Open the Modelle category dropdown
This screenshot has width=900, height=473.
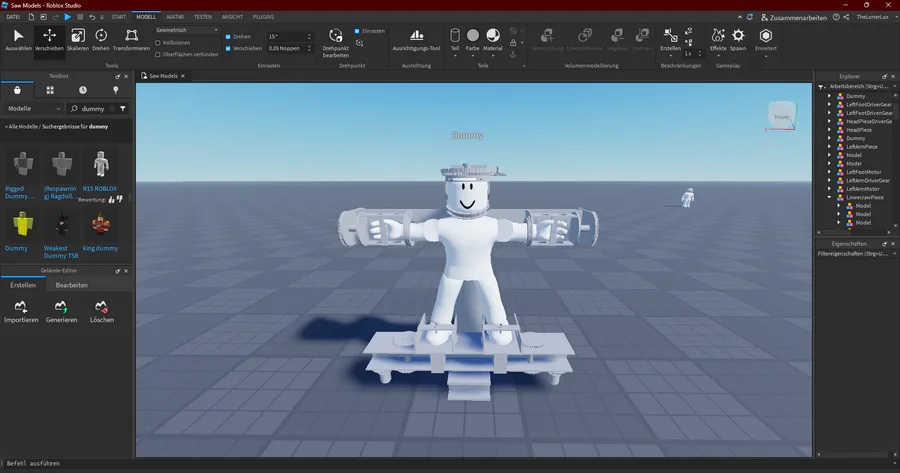click(x=32, y=108)
